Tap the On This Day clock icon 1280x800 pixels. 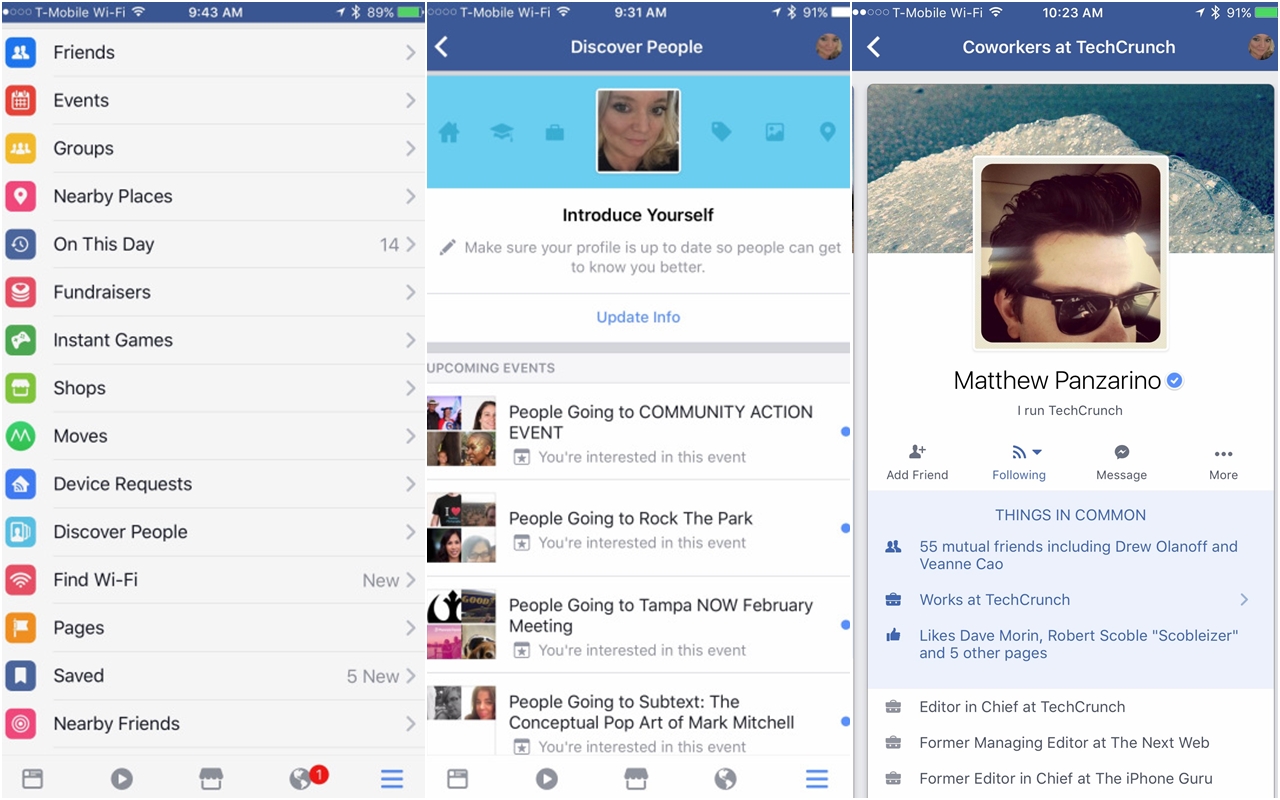click(x=21, y=244)
